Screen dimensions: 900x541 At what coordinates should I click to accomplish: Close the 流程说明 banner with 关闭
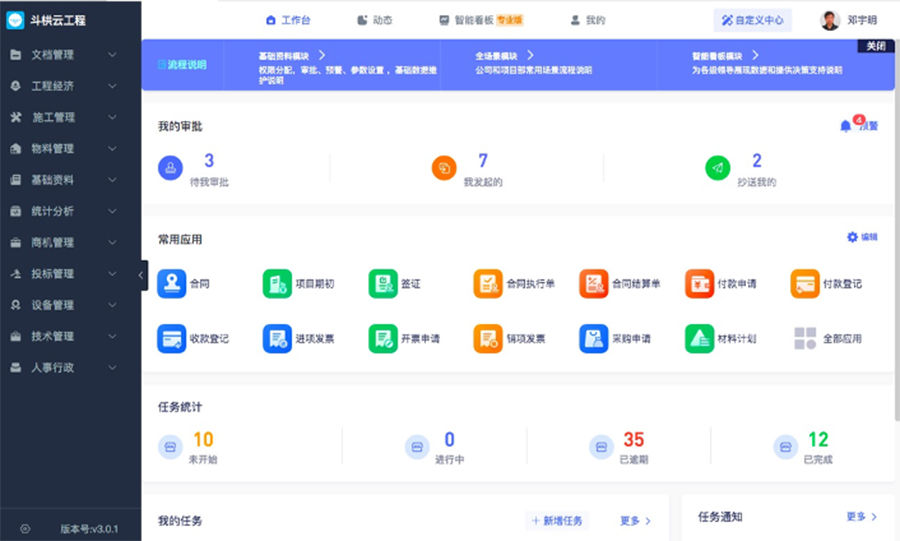click(875, 46)
